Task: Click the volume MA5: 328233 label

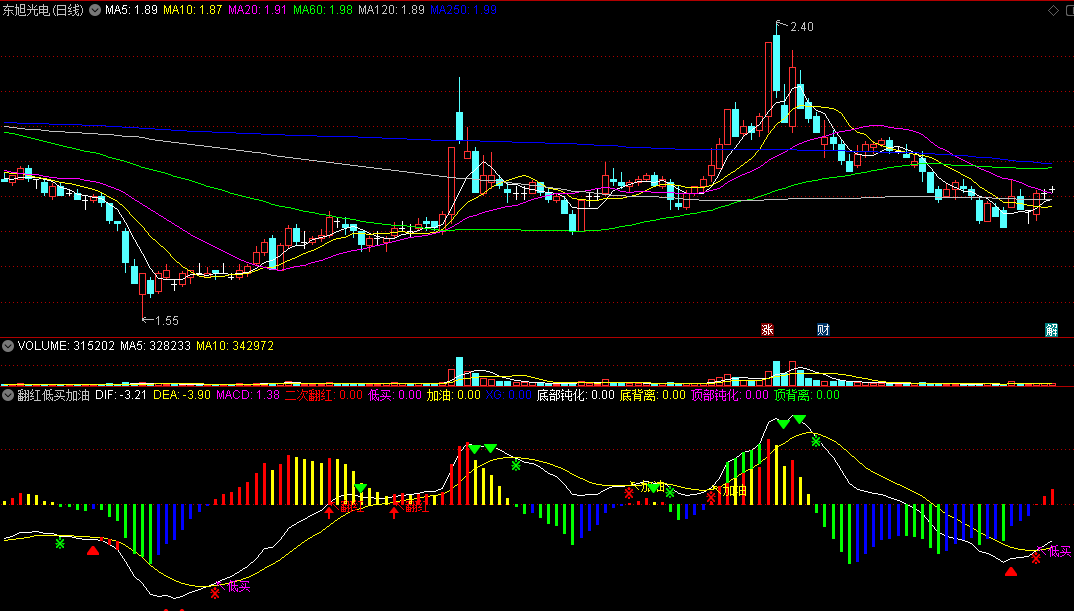Action: 155,346
